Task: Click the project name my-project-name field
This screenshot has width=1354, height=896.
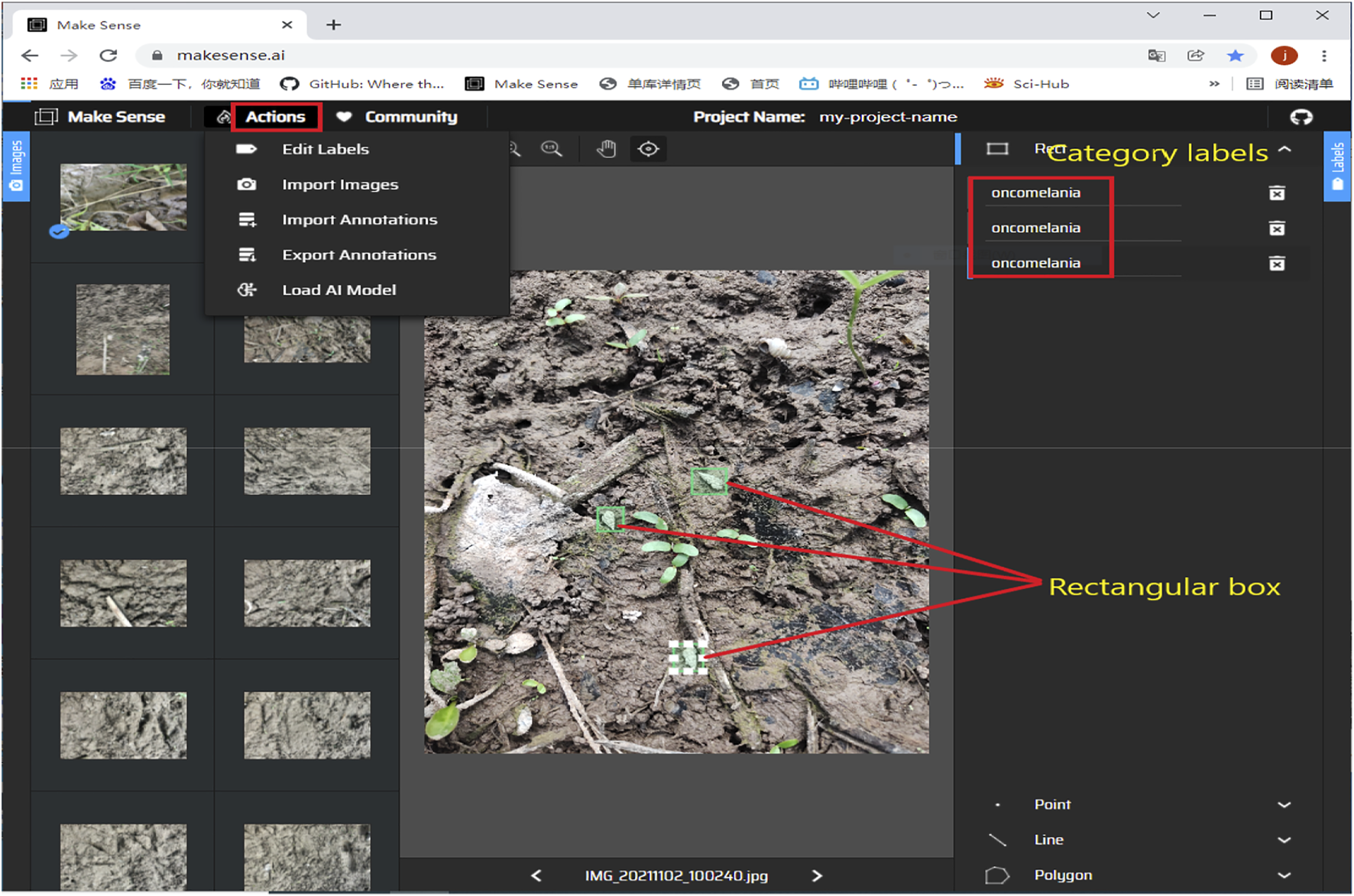Action: click(x=887, y=117)
